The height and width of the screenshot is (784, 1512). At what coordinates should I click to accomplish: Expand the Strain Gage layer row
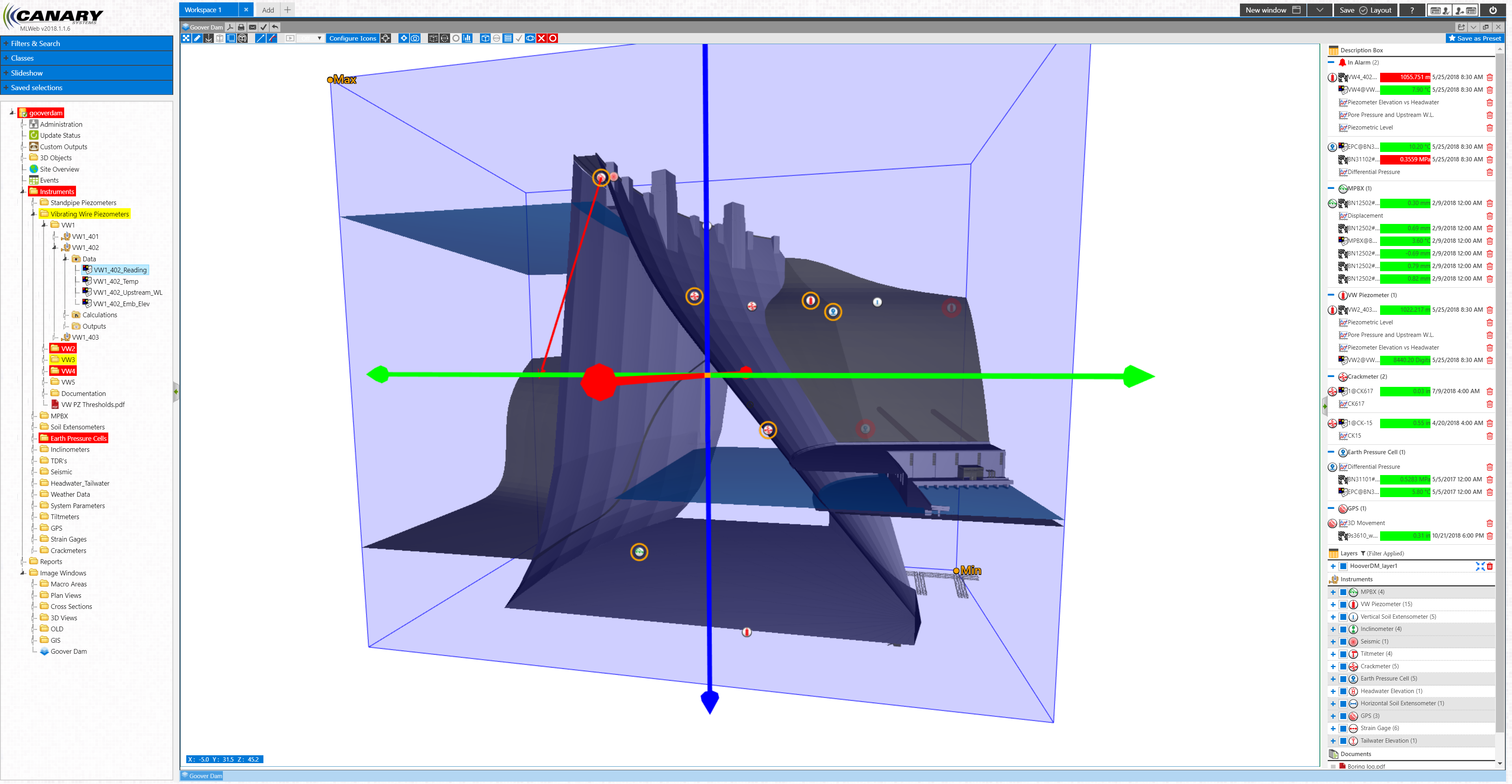pos(1333,729)
